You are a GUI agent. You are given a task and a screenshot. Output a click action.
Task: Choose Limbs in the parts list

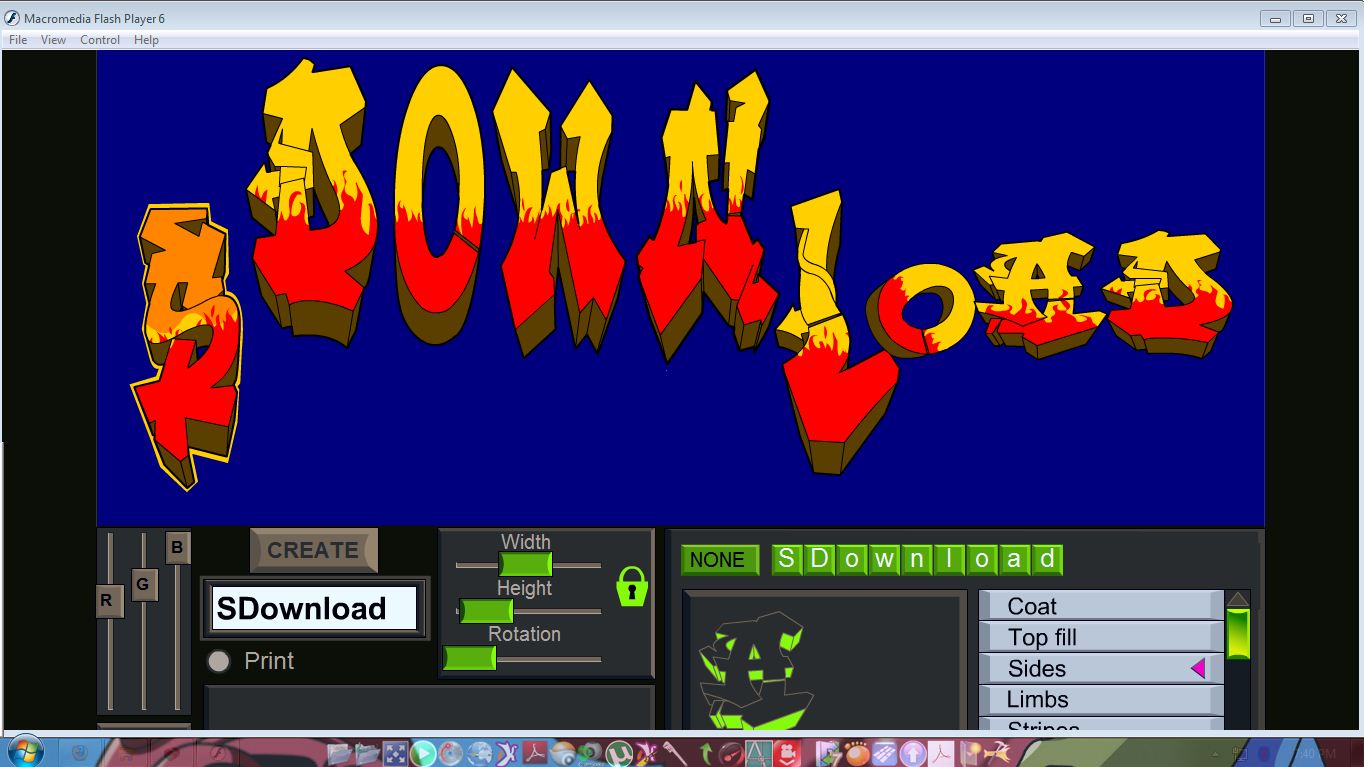[x=1101, y=699]
